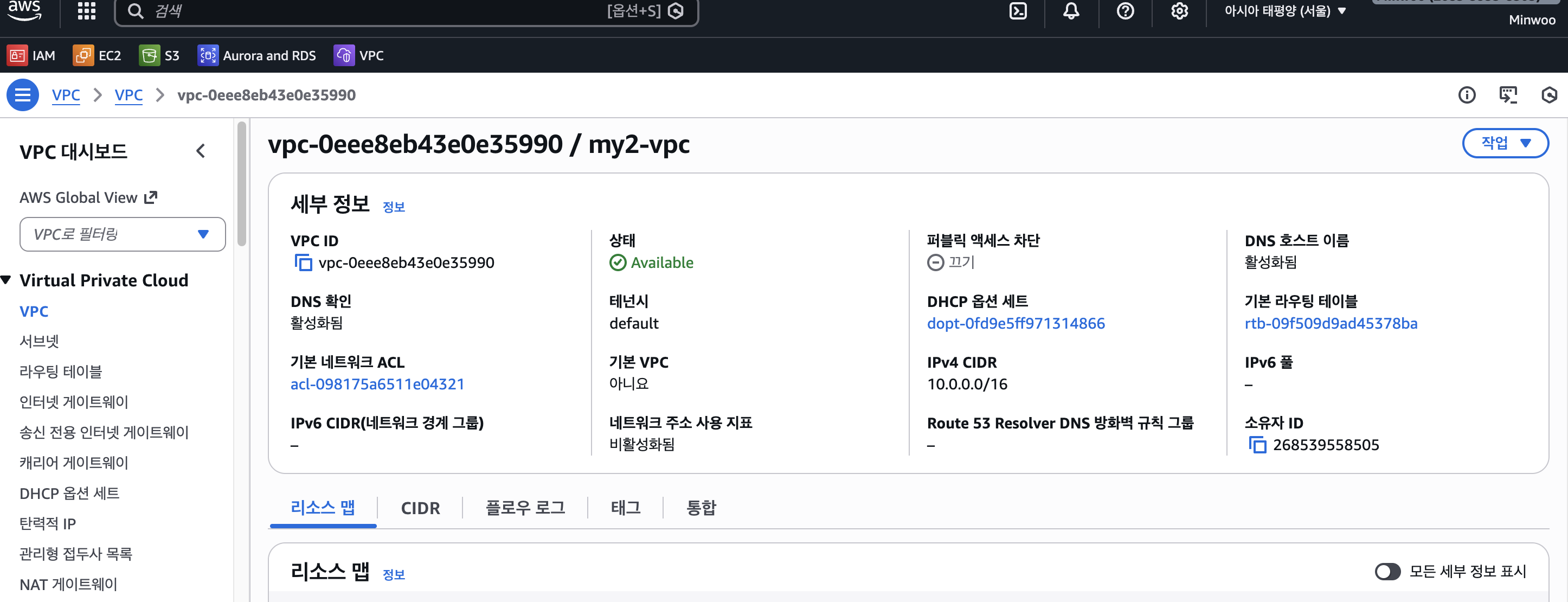Toggle the hamburger navigation menu button
The image size is (1568, 602).
(x=23, y=95)
